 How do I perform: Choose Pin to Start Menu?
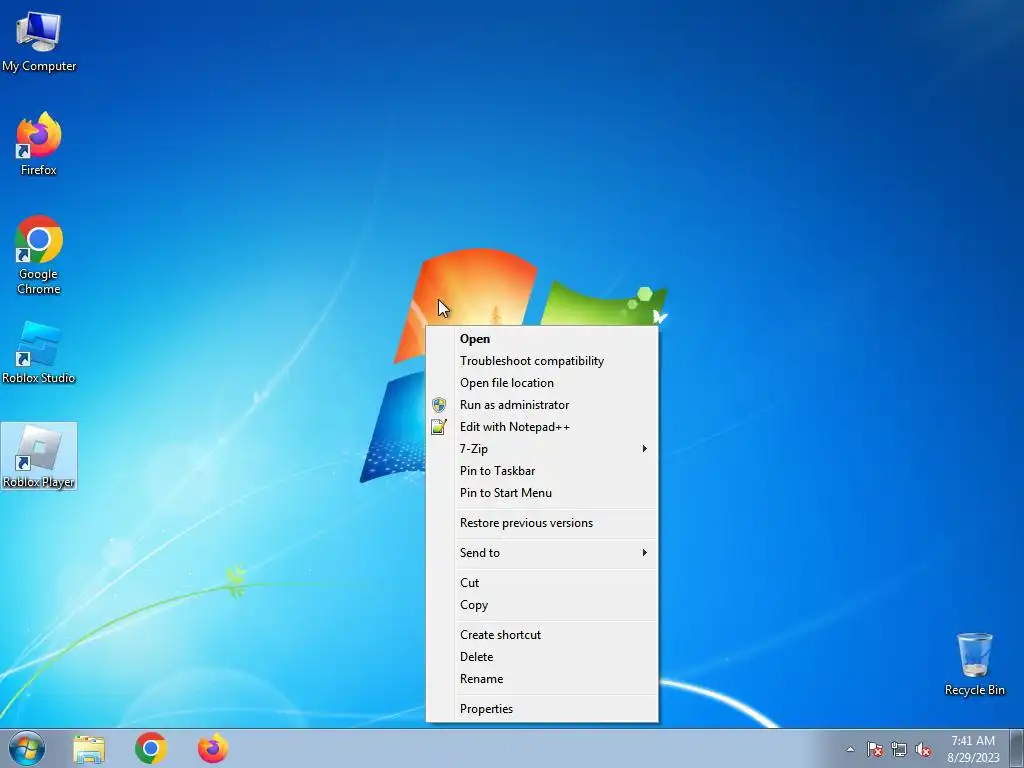(x=543, y=493)
